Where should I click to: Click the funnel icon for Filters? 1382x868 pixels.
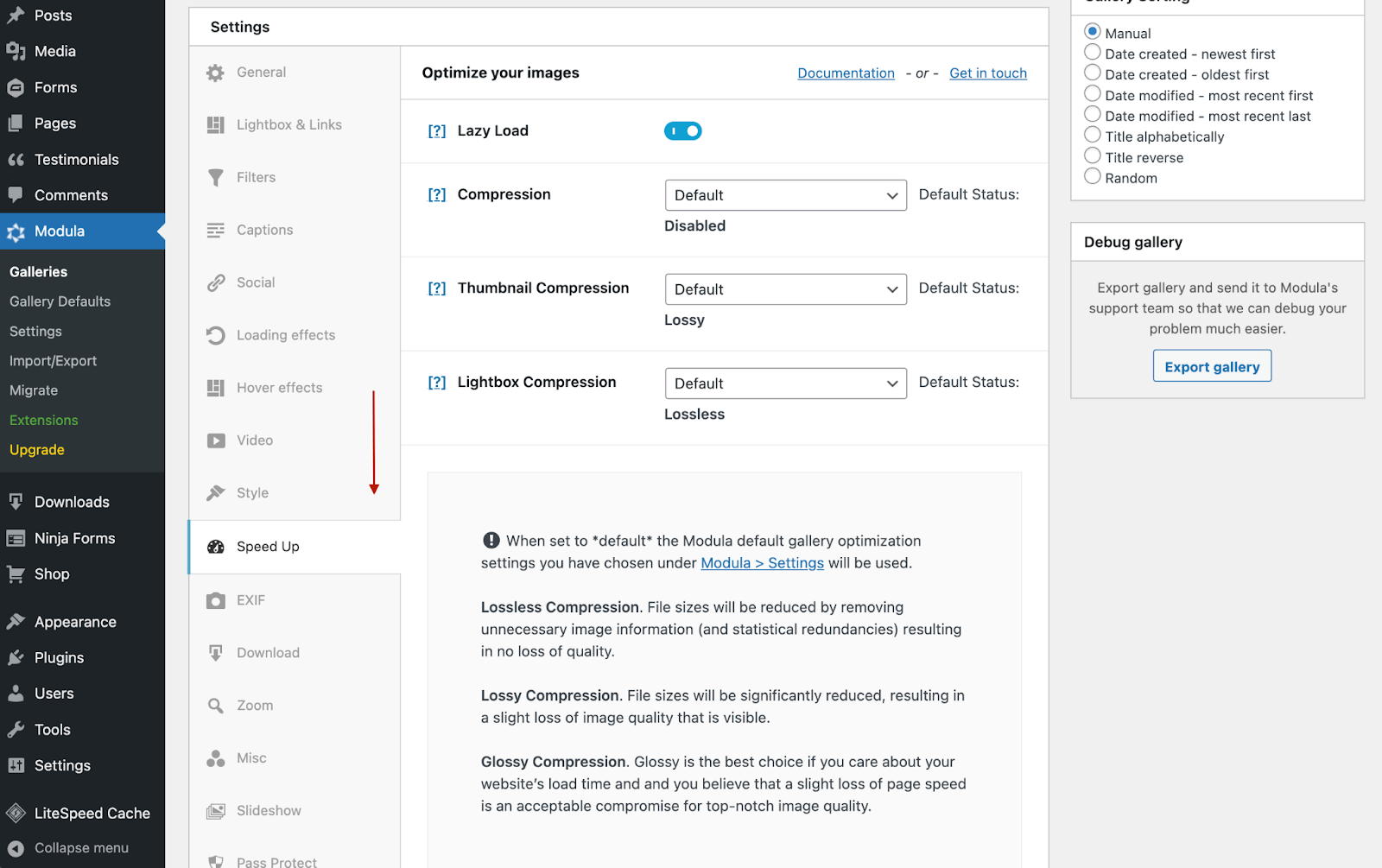pos(215,178)
